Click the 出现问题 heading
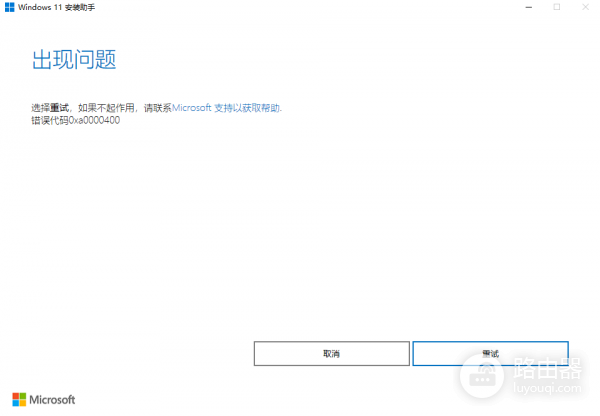600x416 pixels. (74, 60)
